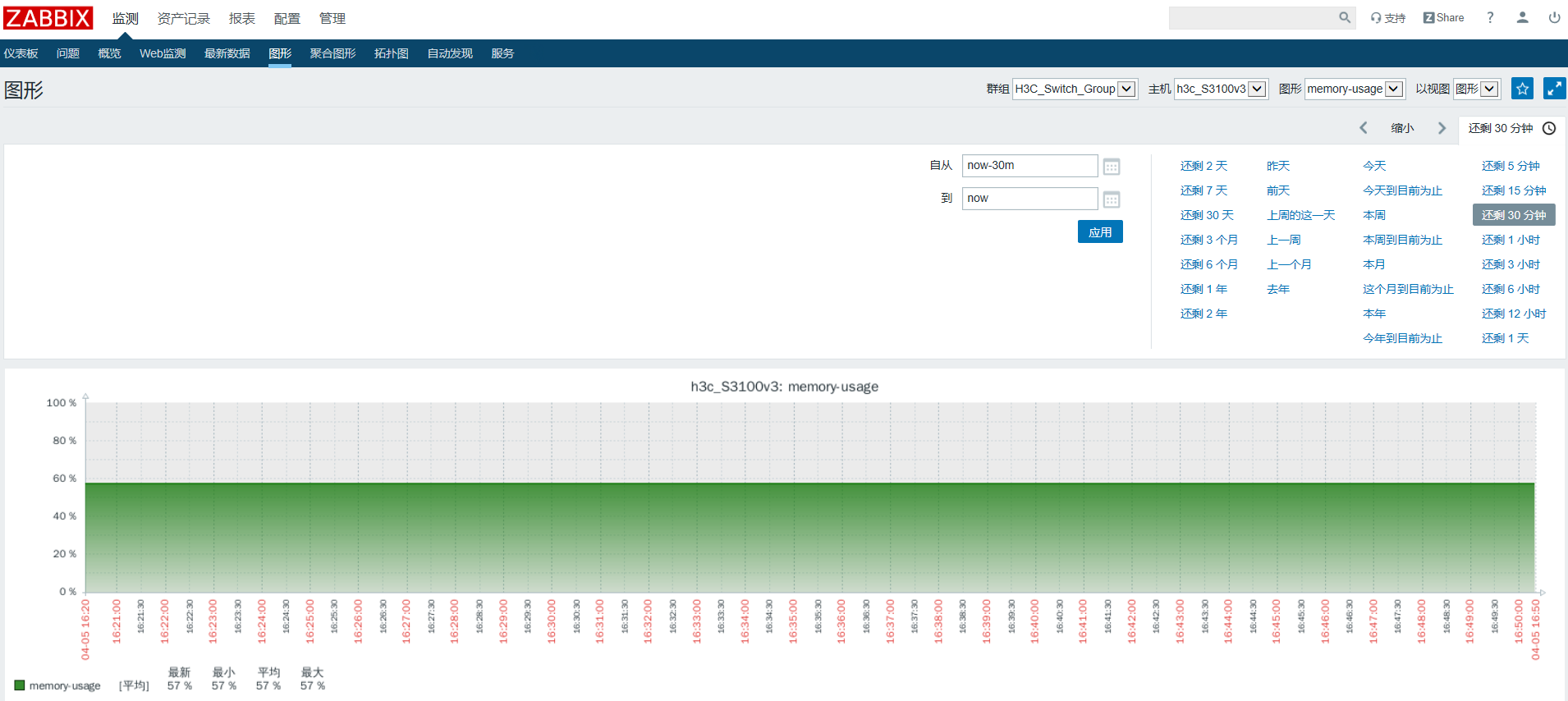Open the 管理 top menu

(x=332, y=18)
